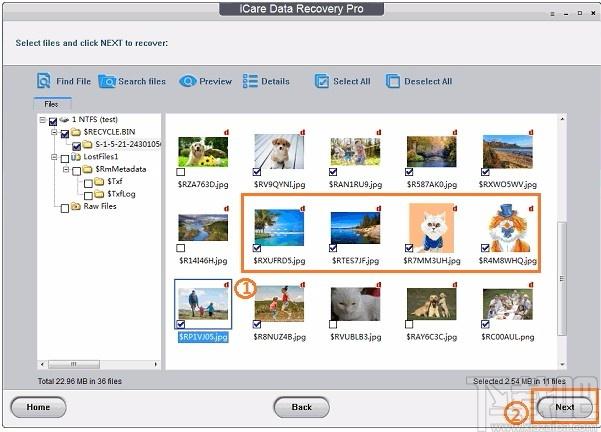This screenshot has width=601, height=432.
Task: Click the Home button
Action: (x=38, y=407)
